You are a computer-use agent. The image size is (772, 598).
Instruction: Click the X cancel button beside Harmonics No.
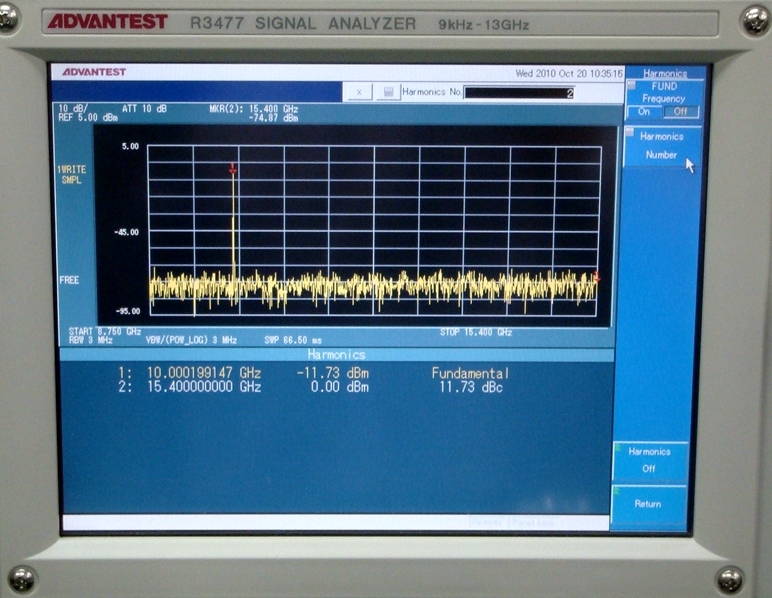click(359, 92)
